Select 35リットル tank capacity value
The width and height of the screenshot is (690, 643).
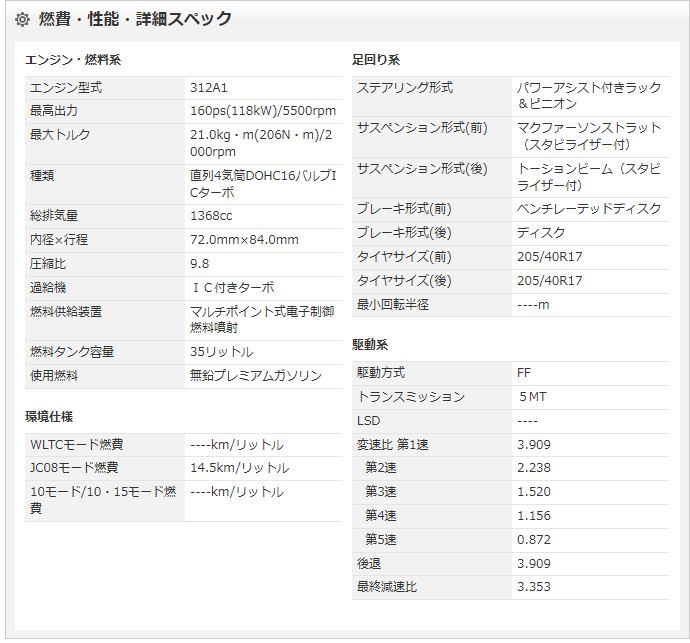[x=221, y=352]
